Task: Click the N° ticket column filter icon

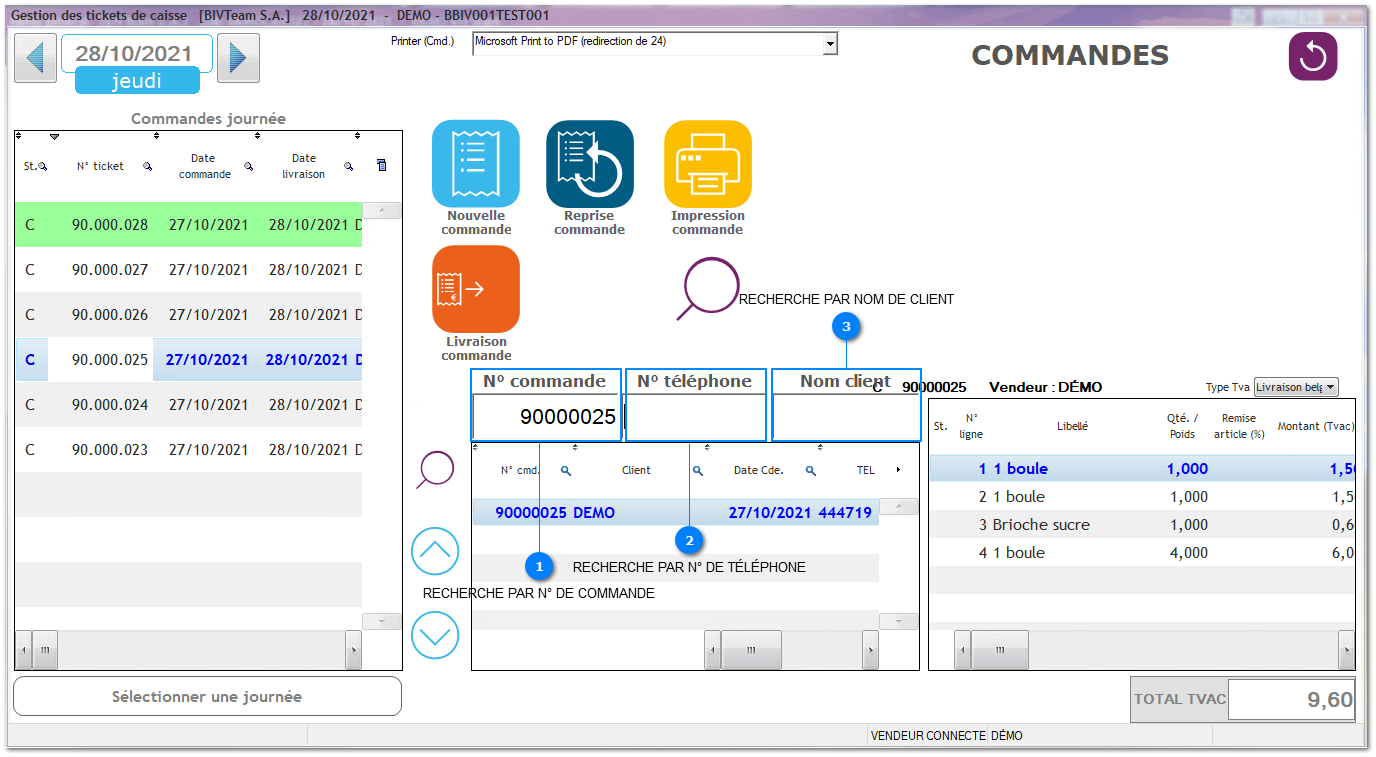Action: [x=147, y=167]
